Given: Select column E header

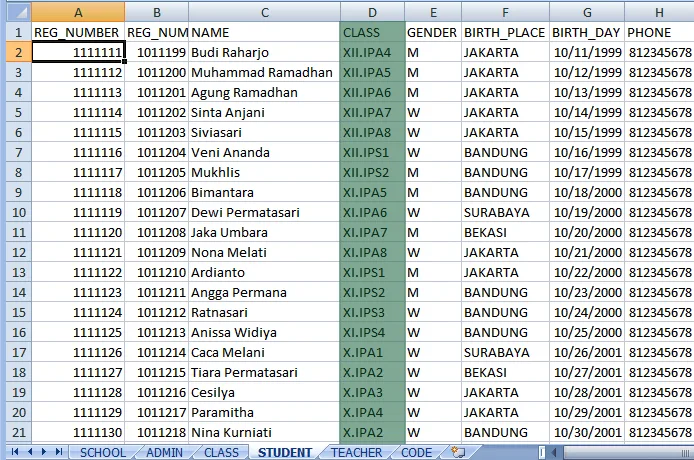Looking at the screenshot, I should [433, 12].
